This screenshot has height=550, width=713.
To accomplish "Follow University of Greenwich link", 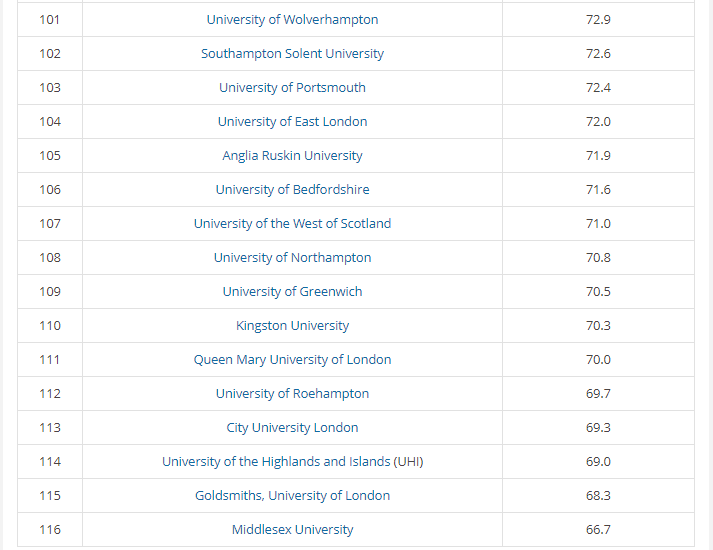I will click(292, 291).
